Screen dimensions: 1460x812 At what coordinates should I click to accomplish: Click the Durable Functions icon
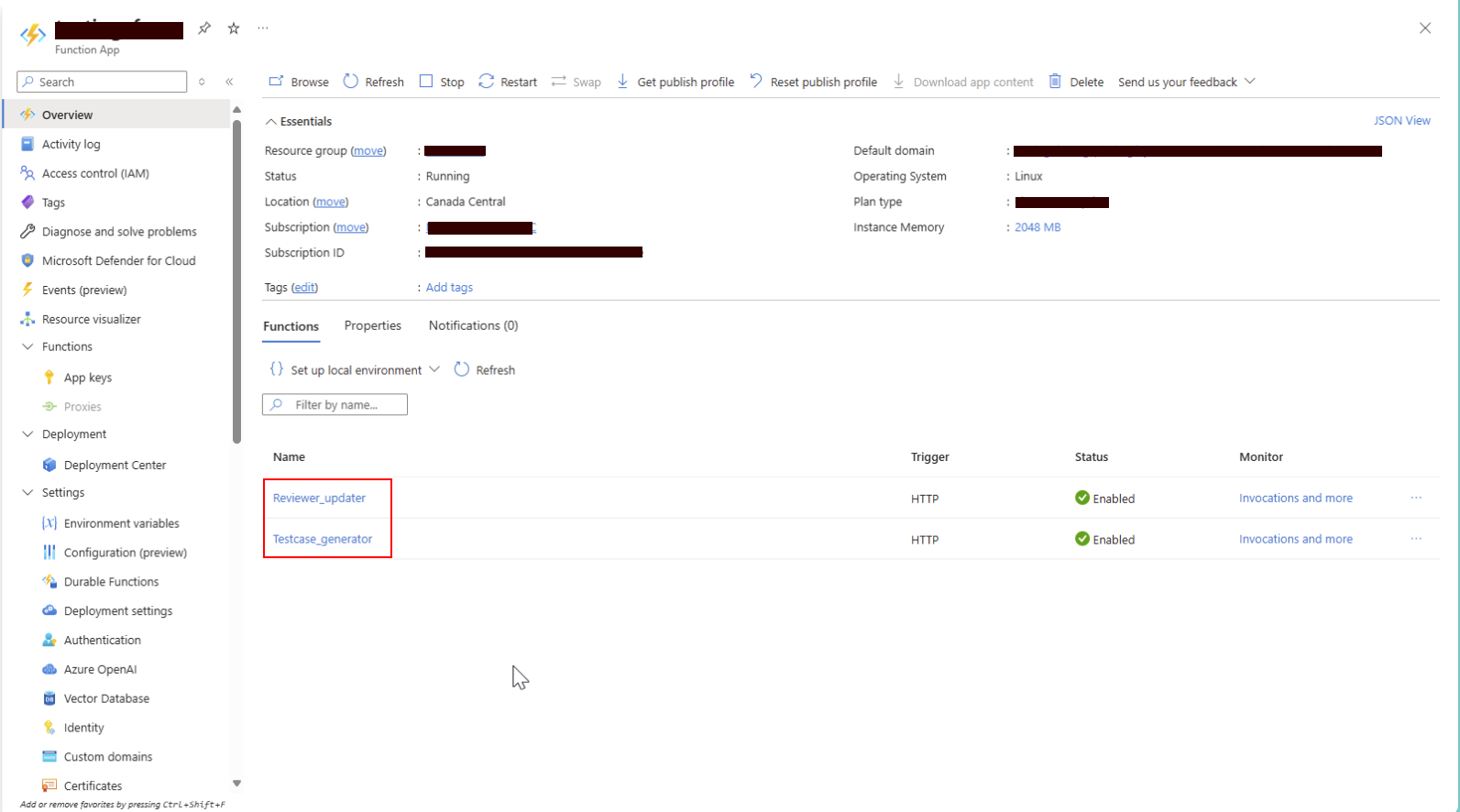coord(49,582)
